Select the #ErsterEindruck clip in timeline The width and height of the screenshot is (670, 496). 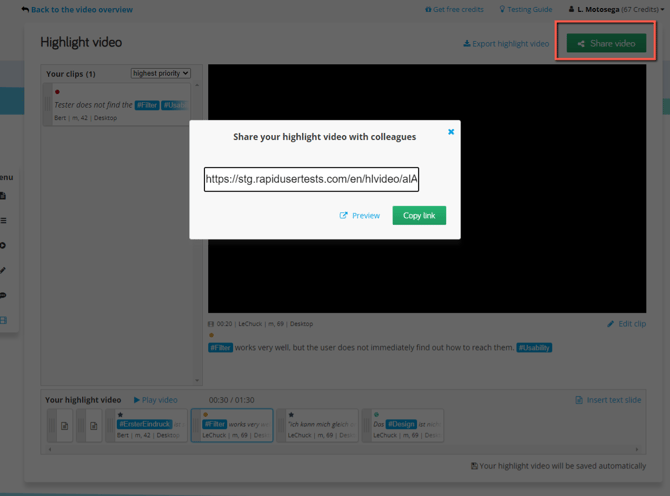click(x=146, y=425)
